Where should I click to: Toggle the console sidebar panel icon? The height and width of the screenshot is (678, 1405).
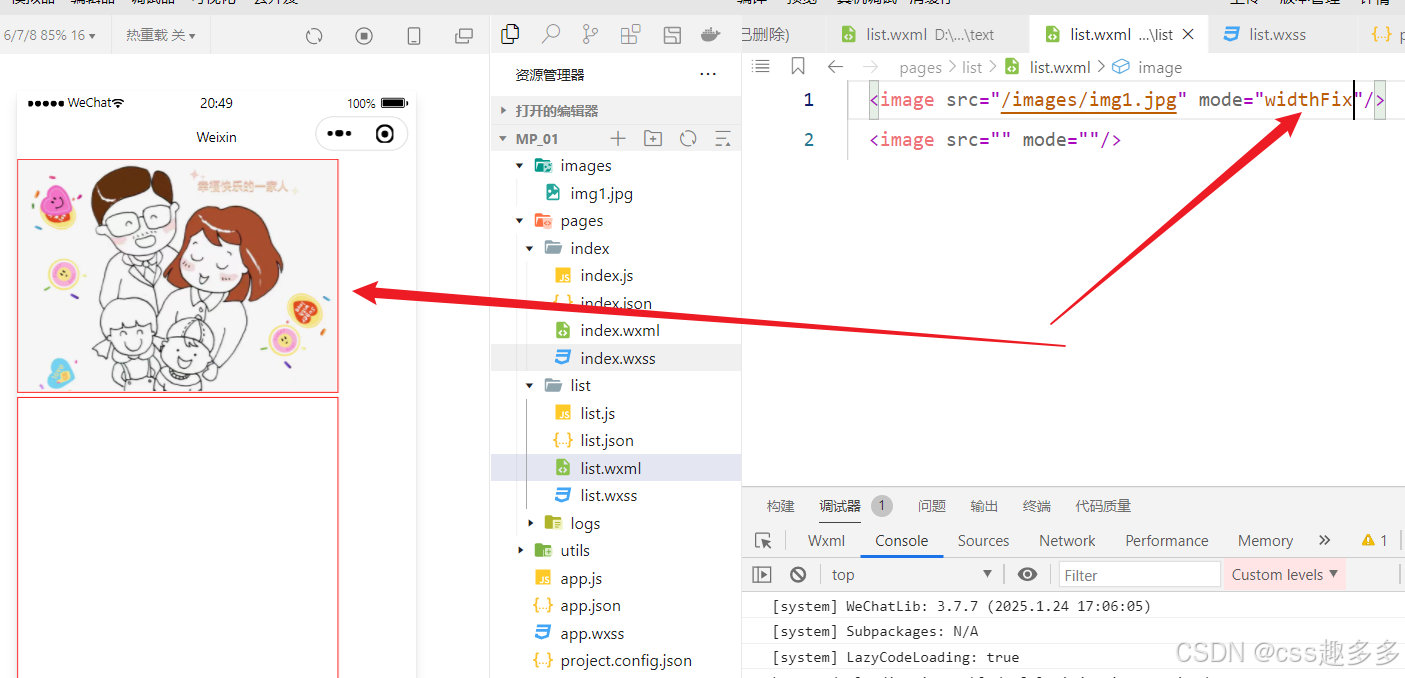pos(762,574)
